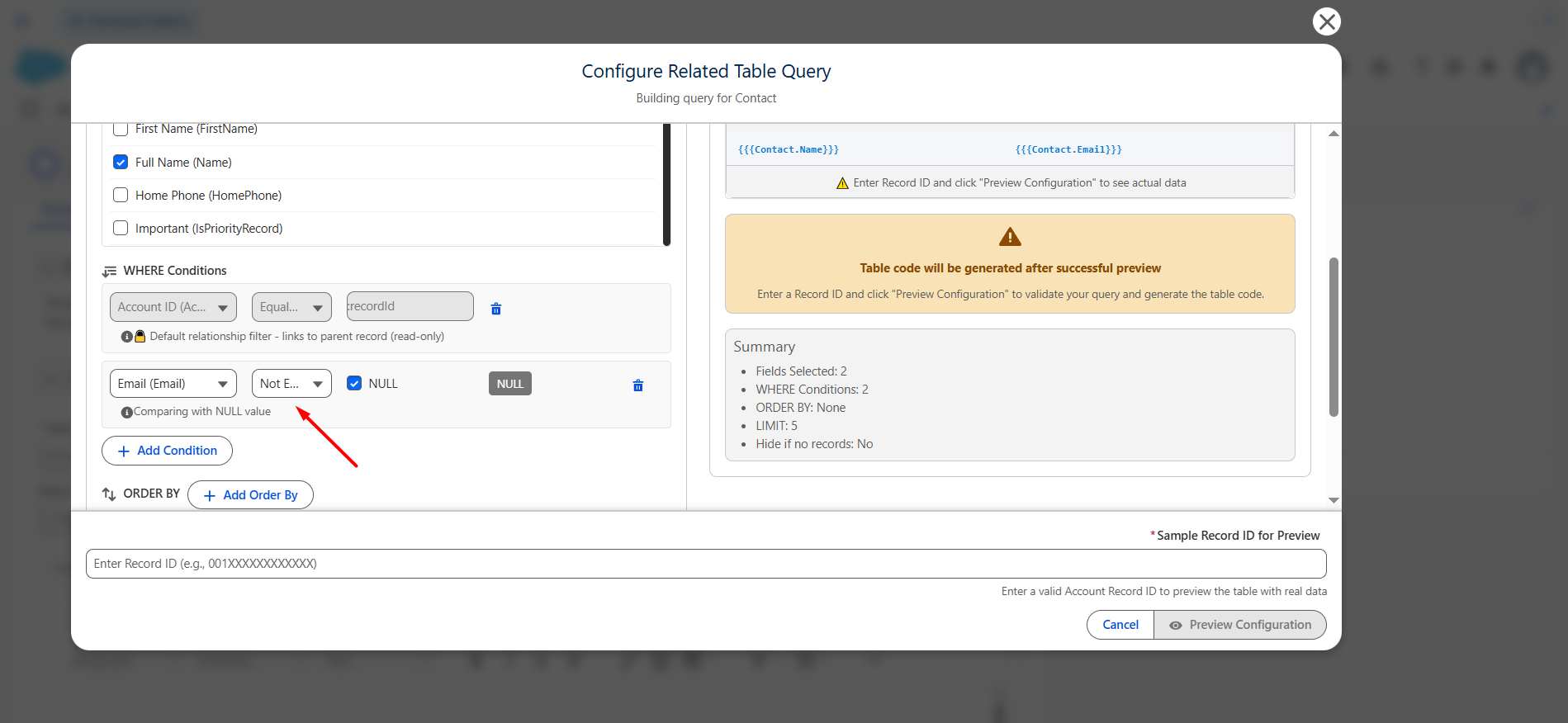Viewport: 1568px width, 723px height.
Task: Focus the Sample Record ID input field
Action: (x=706, y=564)
